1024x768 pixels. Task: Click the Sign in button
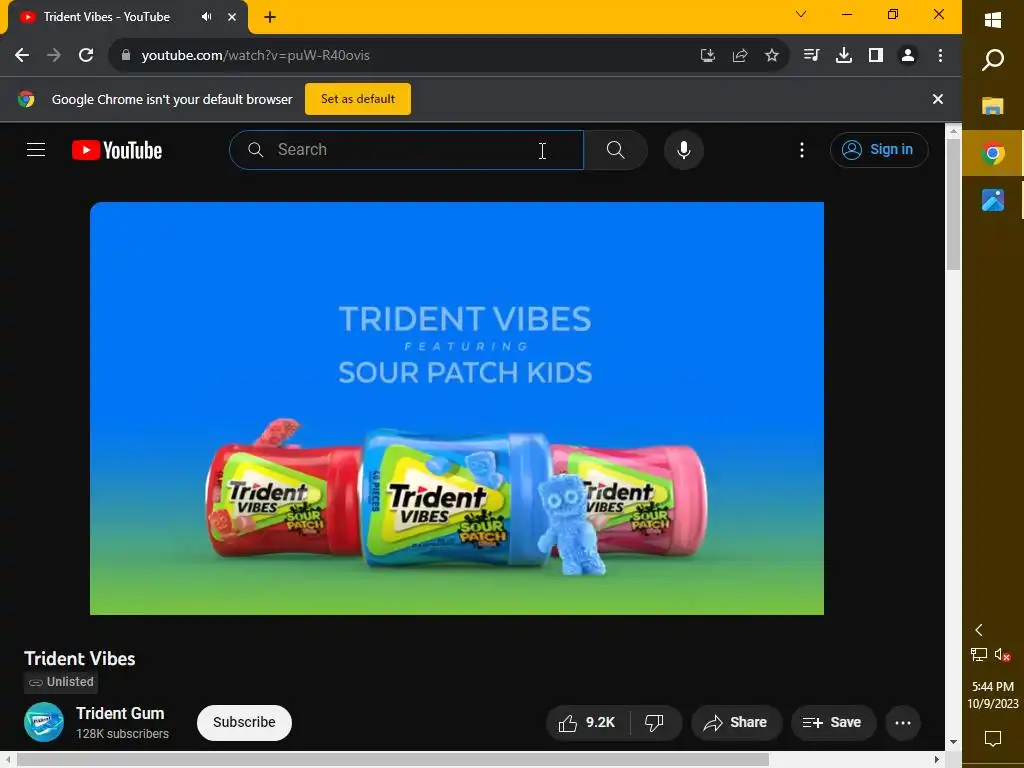pyautogui.click(x=879, y=150)
